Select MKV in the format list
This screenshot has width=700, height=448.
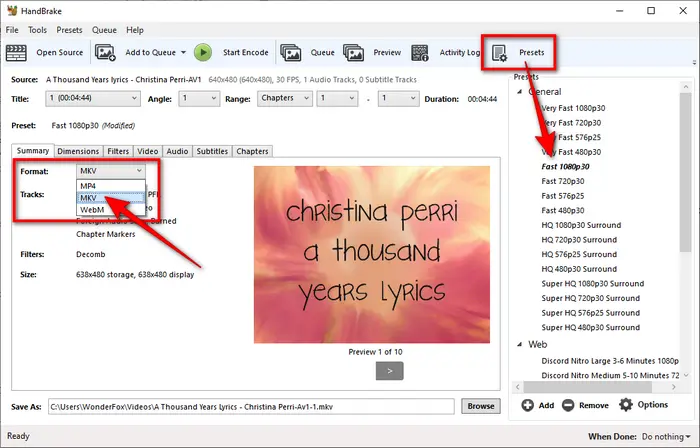click(x=111, y=198)
